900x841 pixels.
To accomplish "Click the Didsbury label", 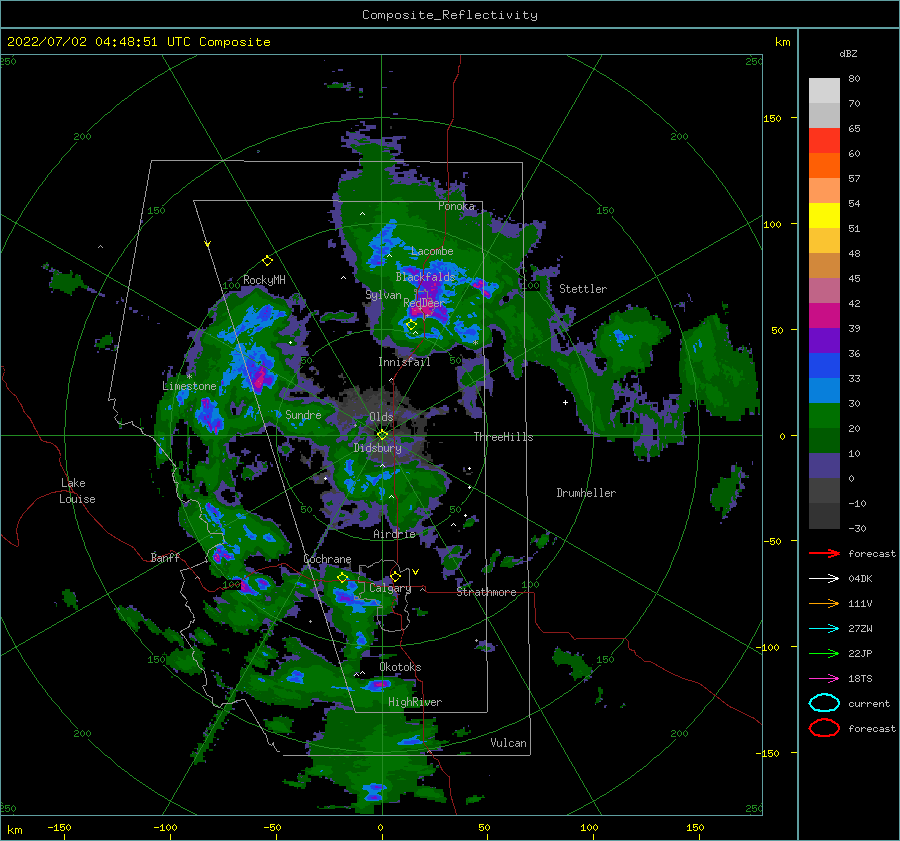I will pyautogui.click(x=377, y=448).
